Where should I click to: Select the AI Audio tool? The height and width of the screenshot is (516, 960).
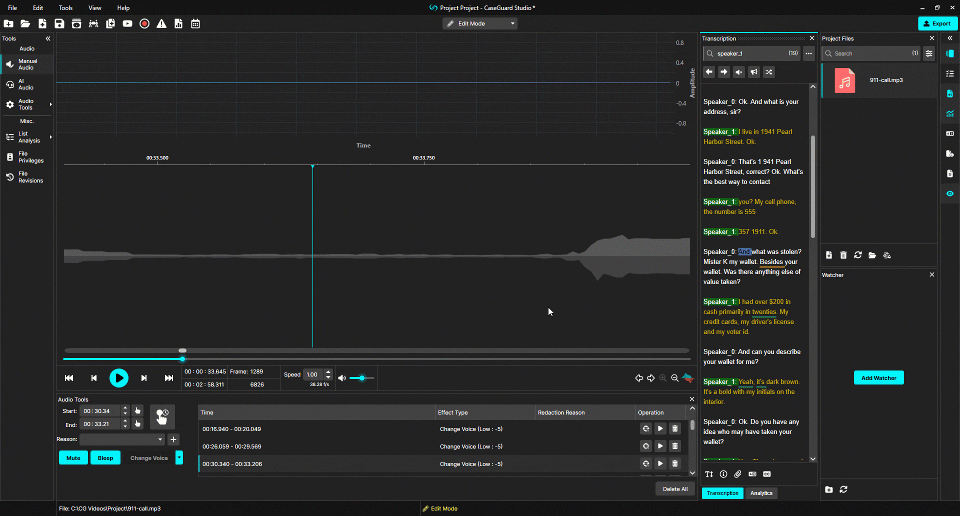(27, 84)
